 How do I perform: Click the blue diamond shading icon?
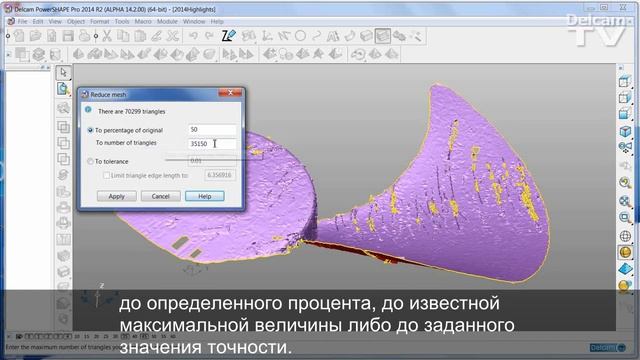625,269
